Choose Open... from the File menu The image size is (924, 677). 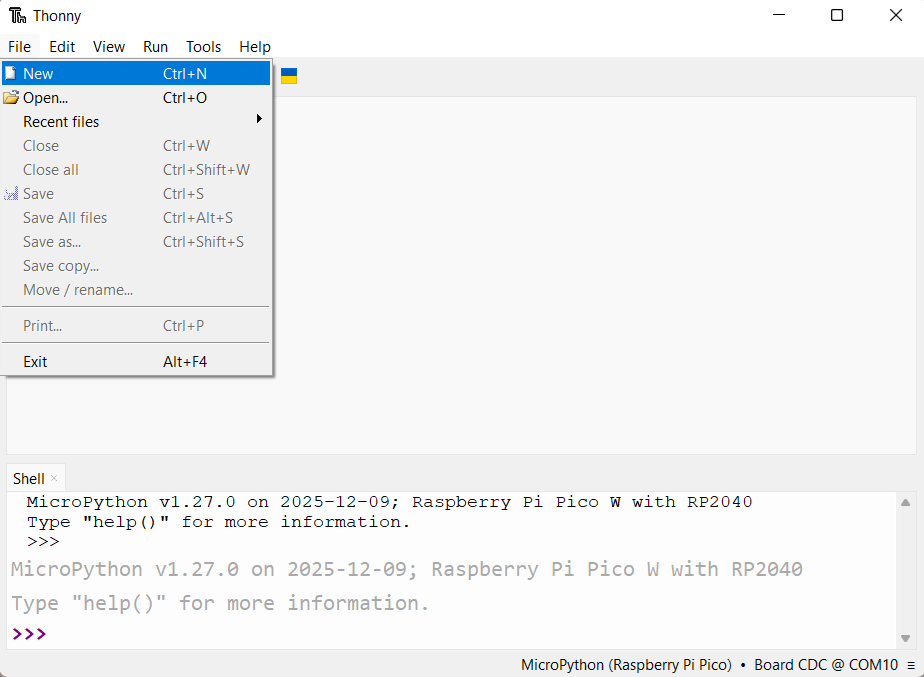coord(136,98)
